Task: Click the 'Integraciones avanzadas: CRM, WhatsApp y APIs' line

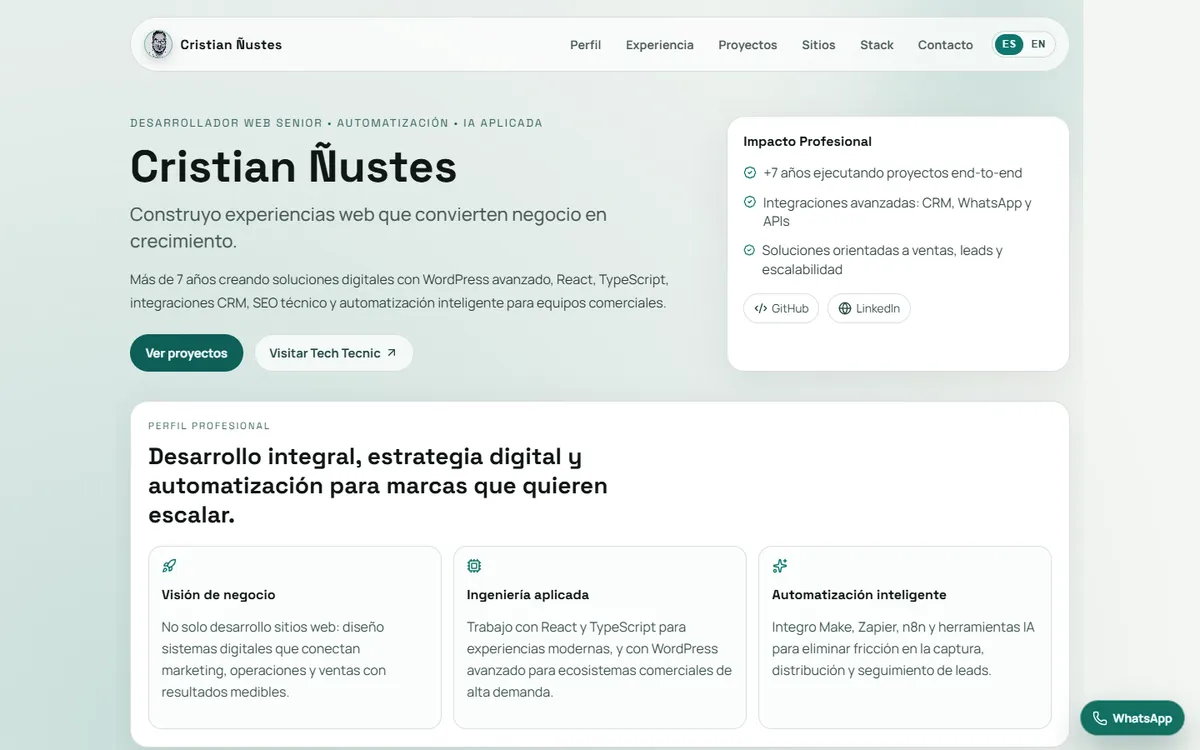Action: [x=897, y=212]
